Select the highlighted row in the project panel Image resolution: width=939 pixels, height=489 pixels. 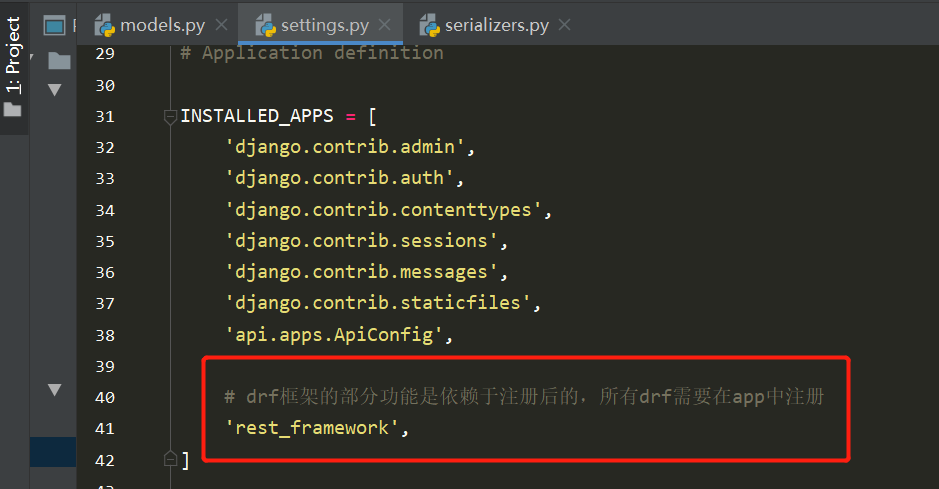(x=53, y=452)
